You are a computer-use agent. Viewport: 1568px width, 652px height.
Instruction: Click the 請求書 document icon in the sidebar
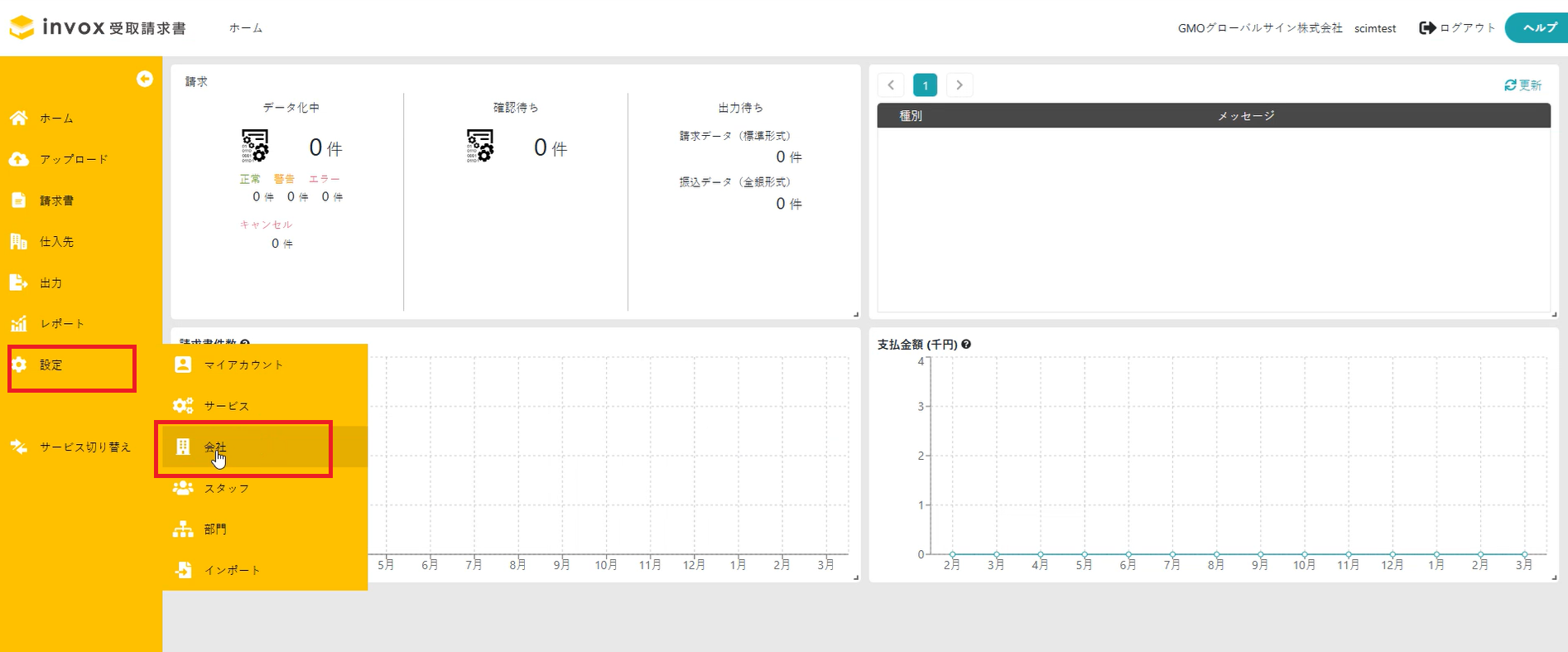coord(18,200)
